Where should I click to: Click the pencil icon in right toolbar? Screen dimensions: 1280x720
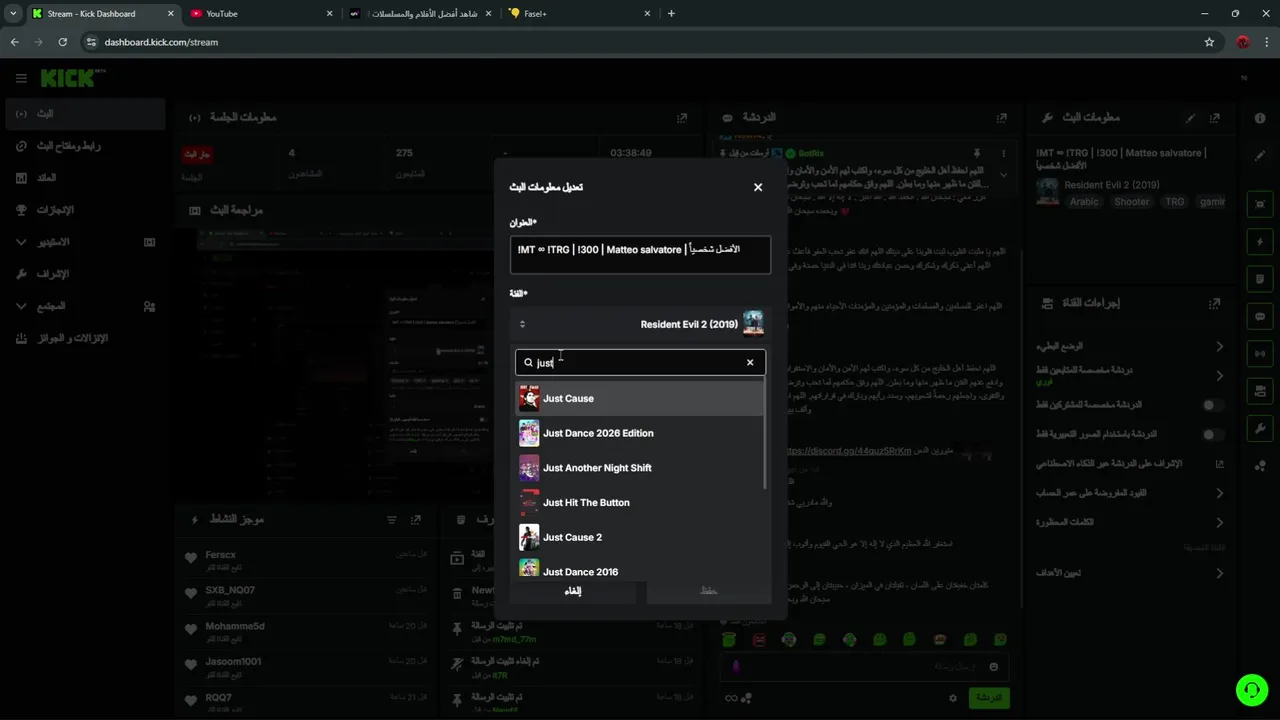[x=1260, y=156]
